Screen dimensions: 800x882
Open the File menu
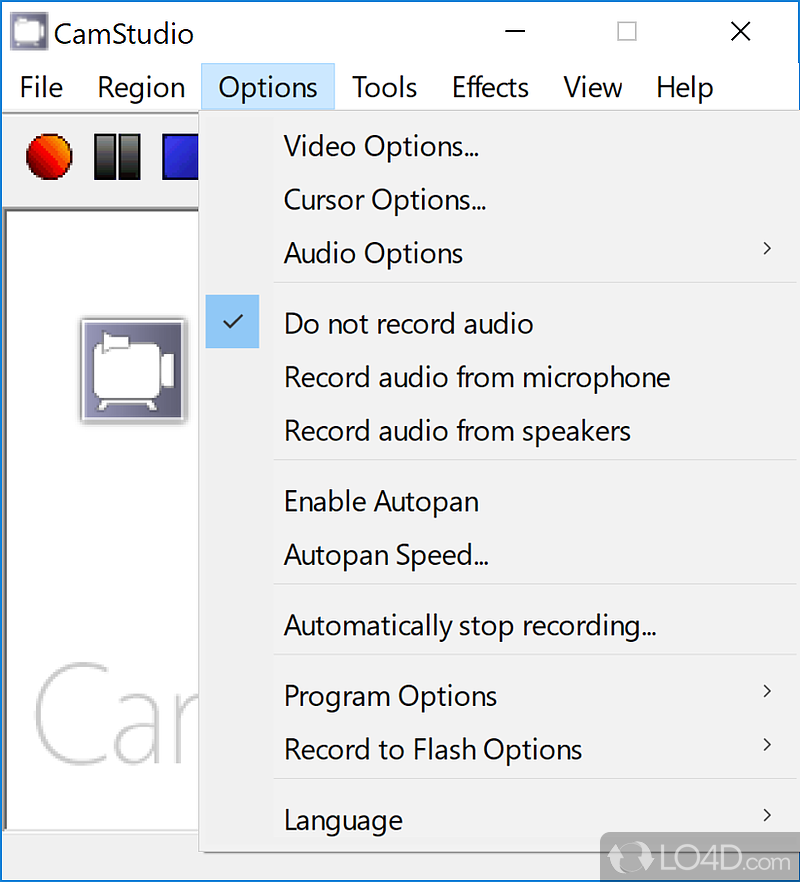41,88
